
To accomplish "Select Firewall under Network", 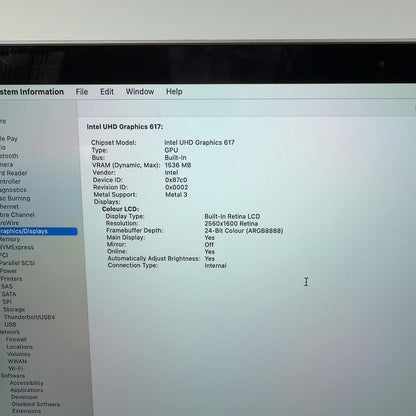I will 16,339.
